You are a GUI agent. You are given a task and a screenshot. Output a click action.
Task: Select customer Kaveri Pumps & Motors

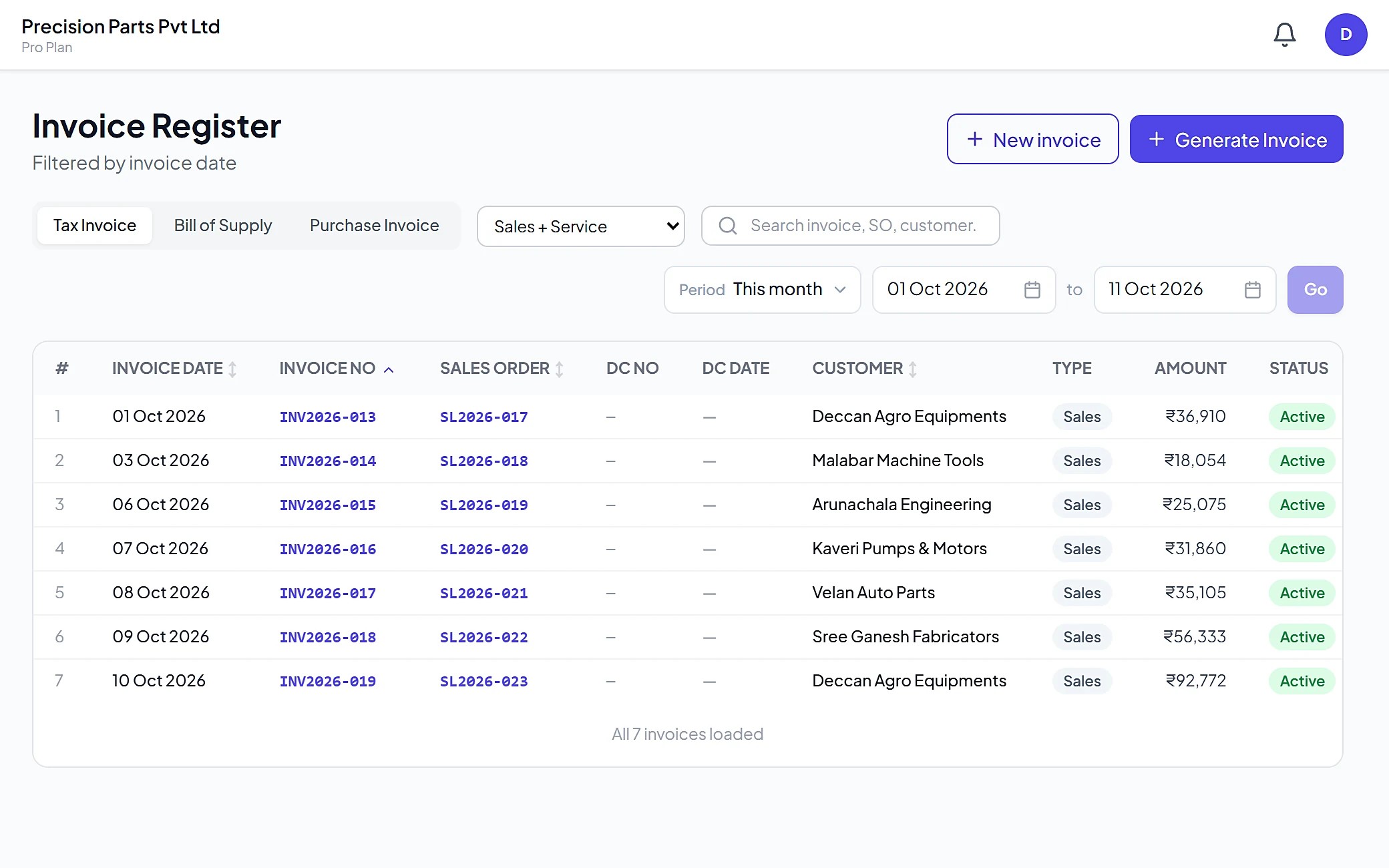[x=900, y=549]
